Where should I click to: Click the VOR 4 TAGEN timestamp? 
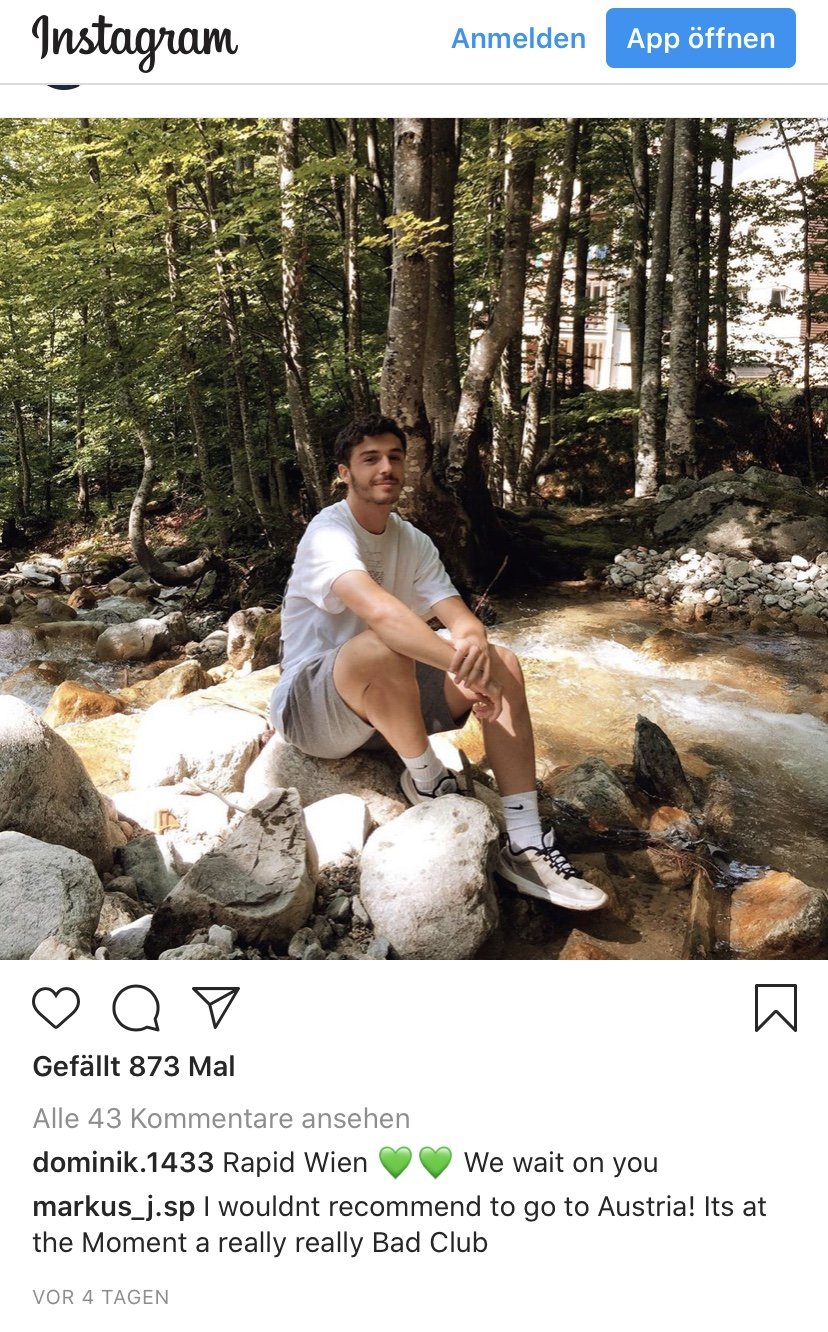101,1297
